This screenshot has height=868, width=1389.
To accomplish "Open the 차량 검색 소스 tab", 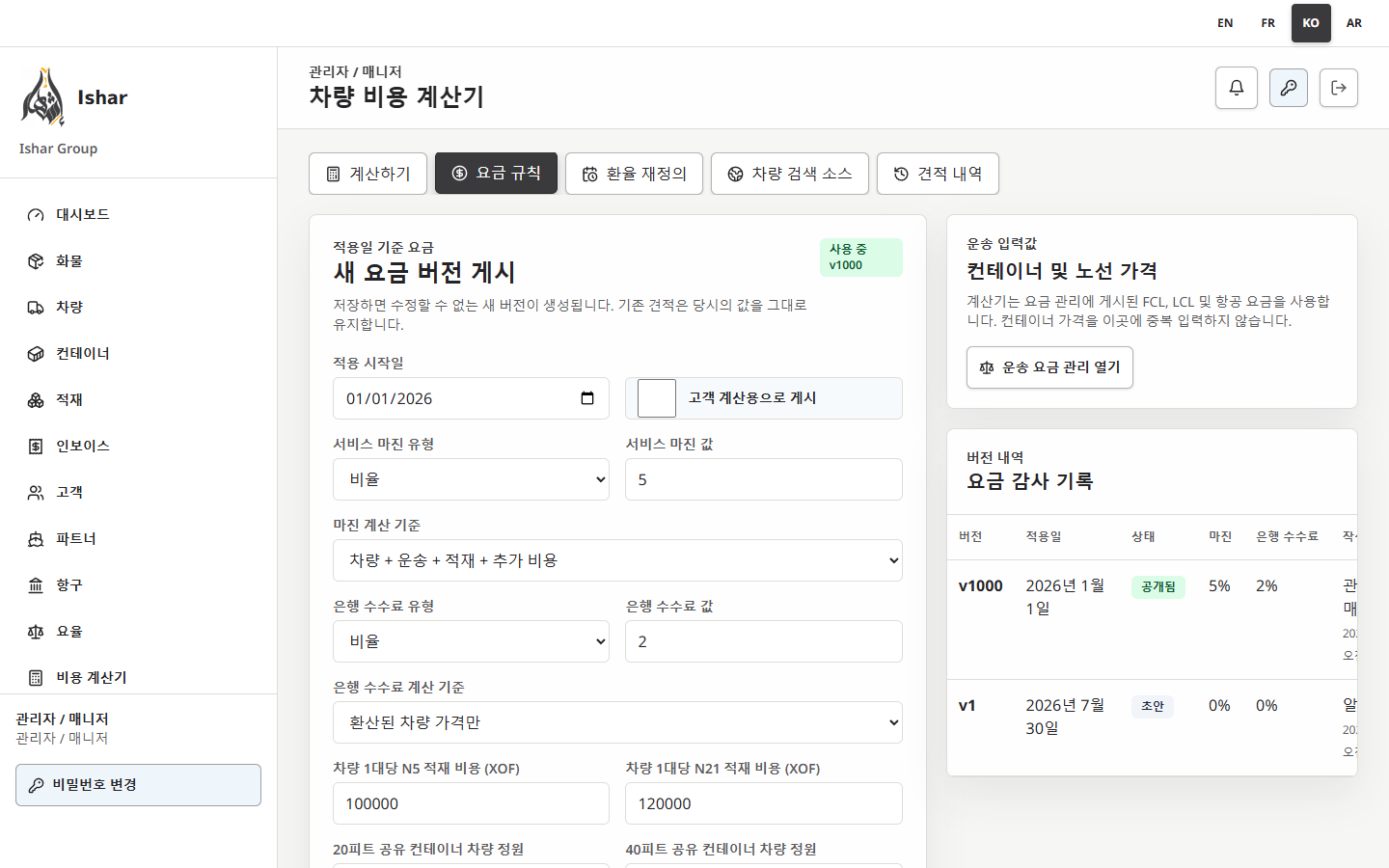I will 790,174.
